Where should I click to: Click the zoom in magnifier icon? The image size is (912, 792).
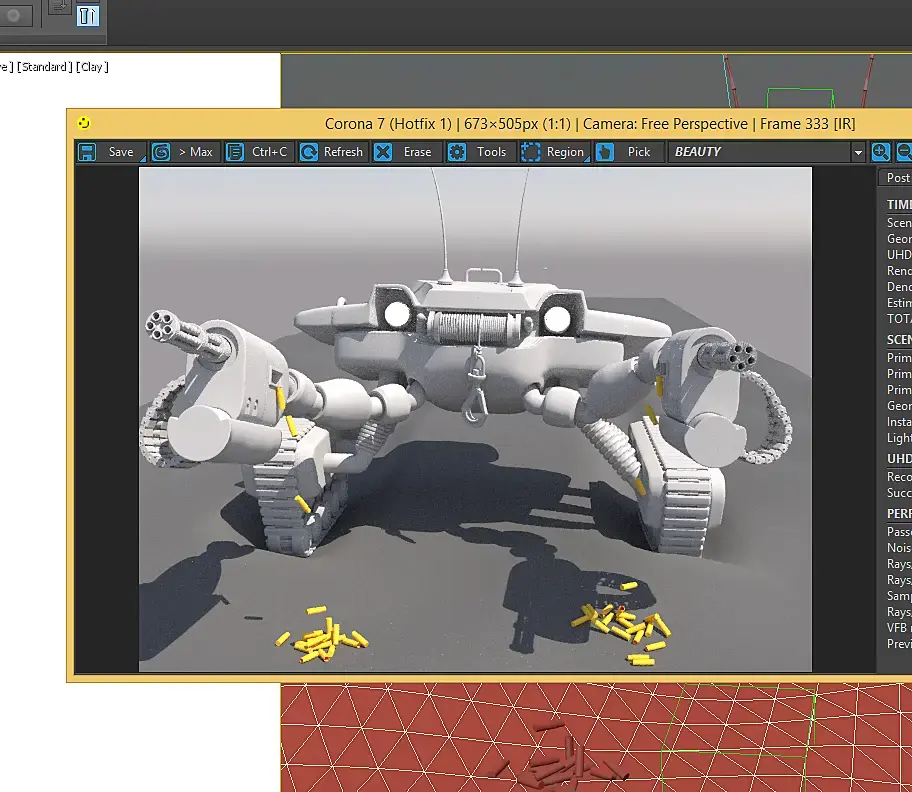(x=881, y=152)
